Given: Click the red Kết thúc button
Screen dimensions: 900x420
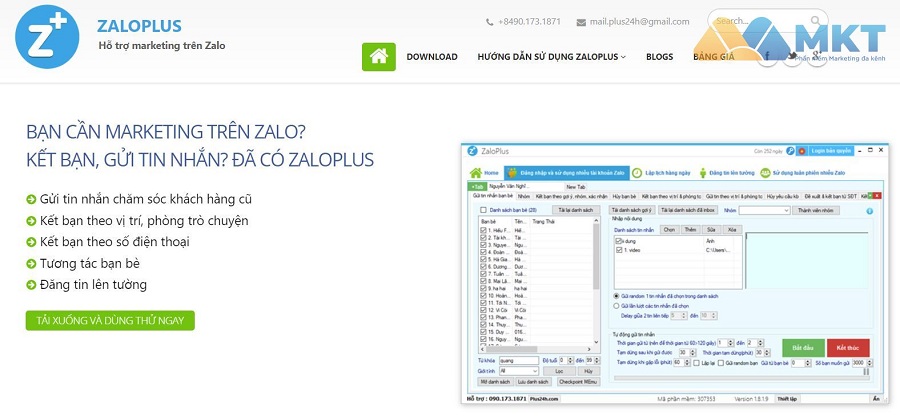Looking at the screenshot, I should pyautogui.click(x=848, y=348).
